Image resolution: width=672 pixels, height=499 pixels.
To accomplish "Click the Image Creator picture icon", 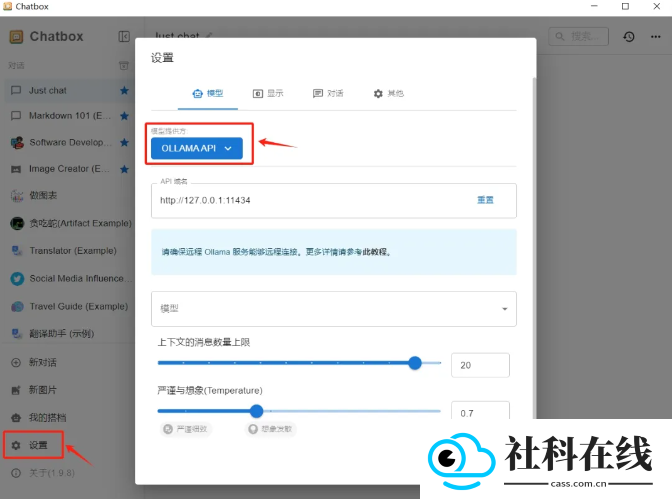I will click(16, 169).
